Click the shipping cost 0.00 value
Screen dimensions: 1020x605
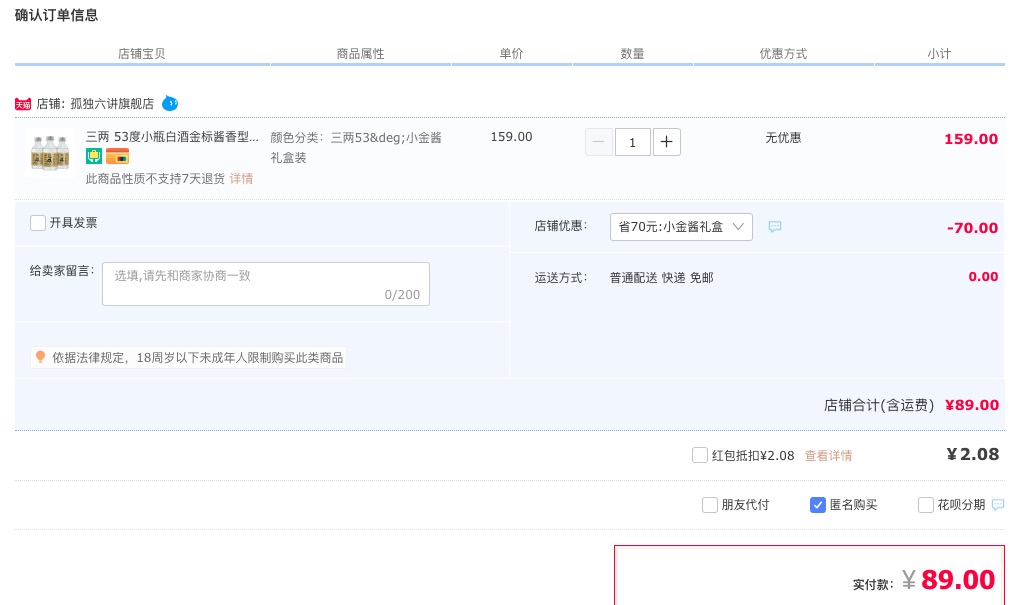983,276
